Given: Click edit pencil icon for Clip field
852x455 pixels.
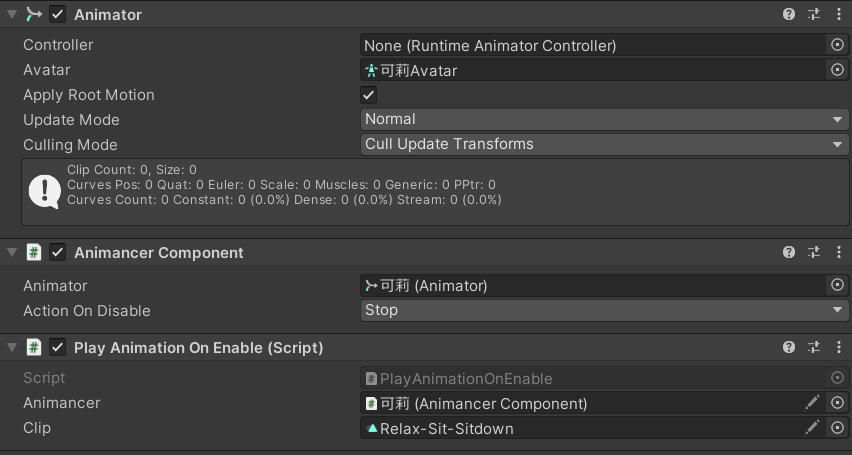Looking at the screenshot, I should pos(812,427).
